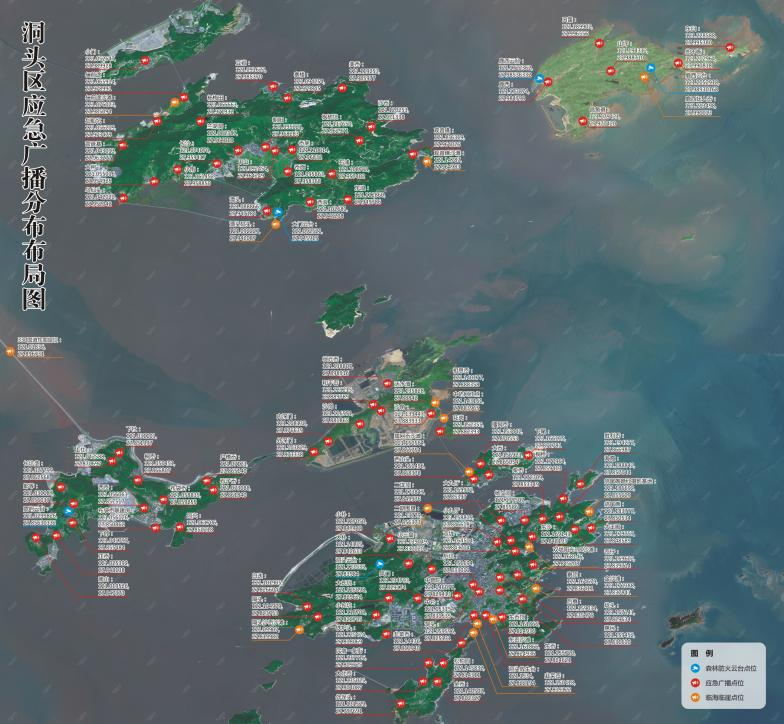Select the easternmost red marker on the northeast island
Image resolution: width=784 pixels, height=724 pixels.
click(730, 48)
